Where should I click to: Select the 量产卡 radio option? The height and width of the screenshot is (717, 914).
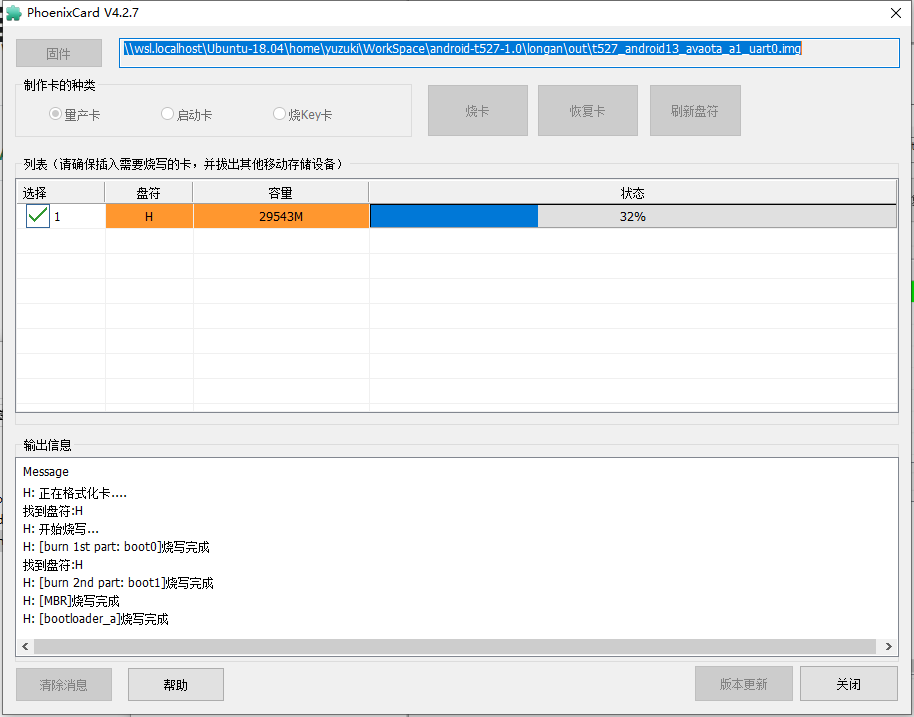[x=56, y=114]
